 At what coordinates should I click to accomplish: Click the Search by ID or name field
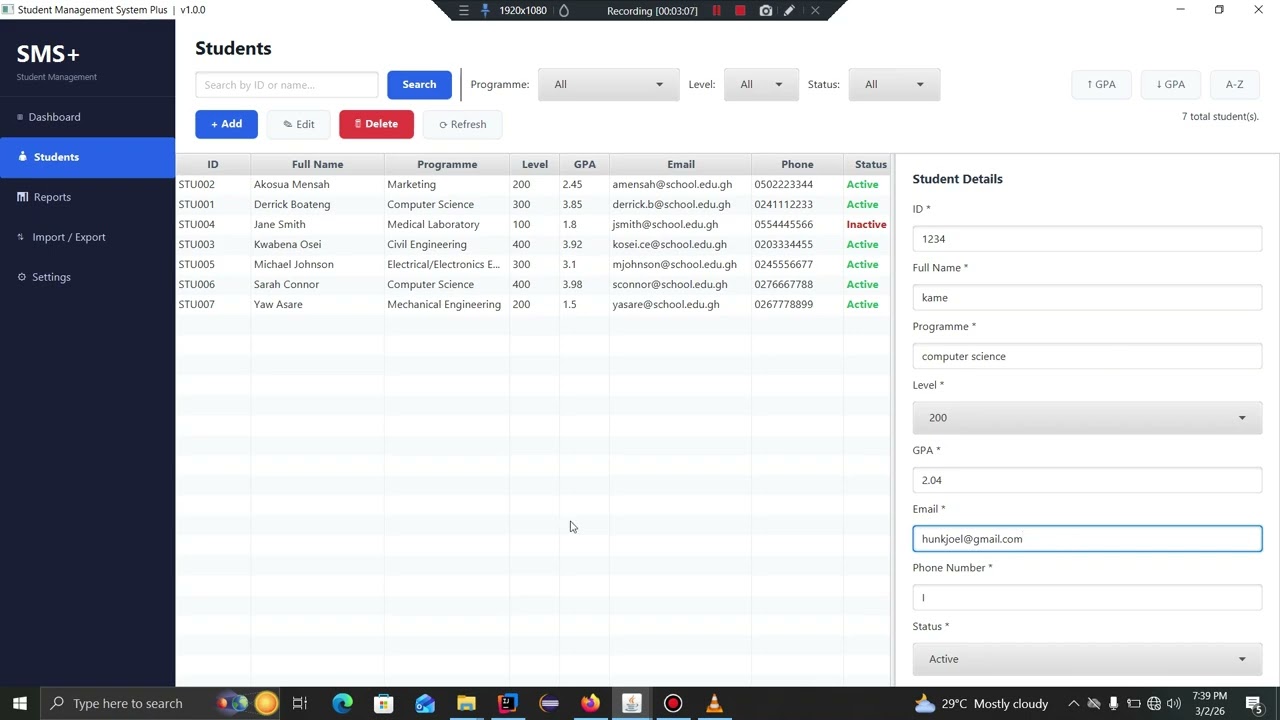pyautogui.click(x=287, y=85)
